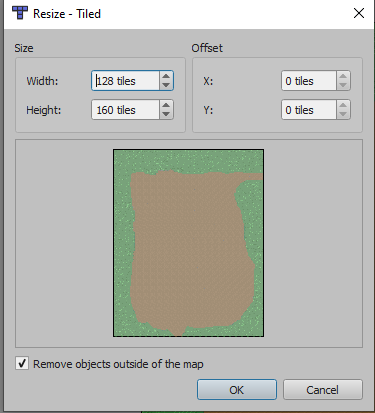This screenshot has width=375, height=413.
Task: Click the Width input field
Action: click(x=125, y=81)
